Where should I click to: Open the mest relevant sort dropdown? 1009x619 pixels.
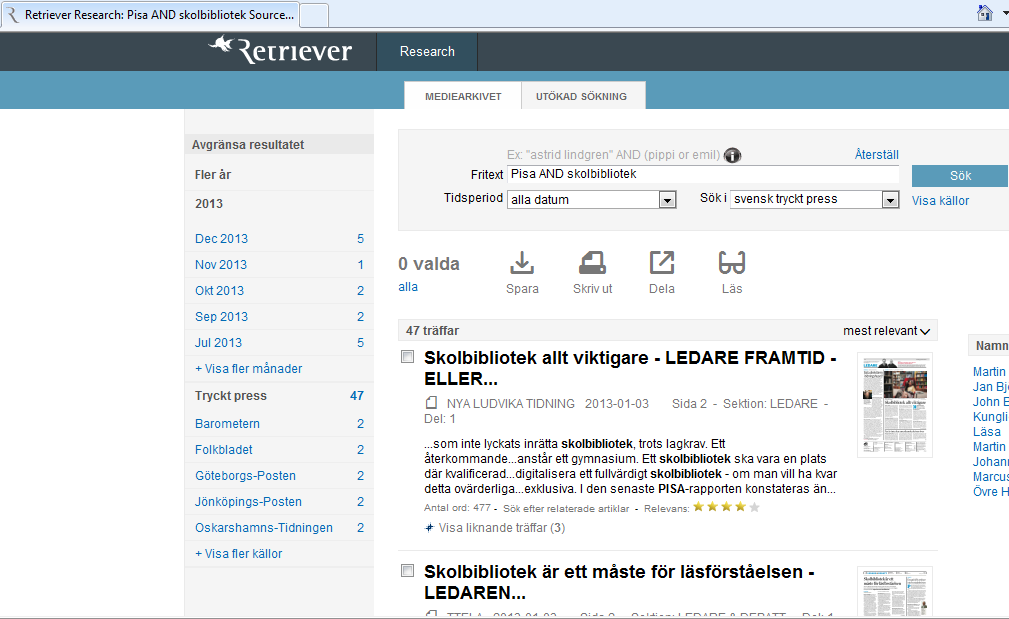[886, 331]
